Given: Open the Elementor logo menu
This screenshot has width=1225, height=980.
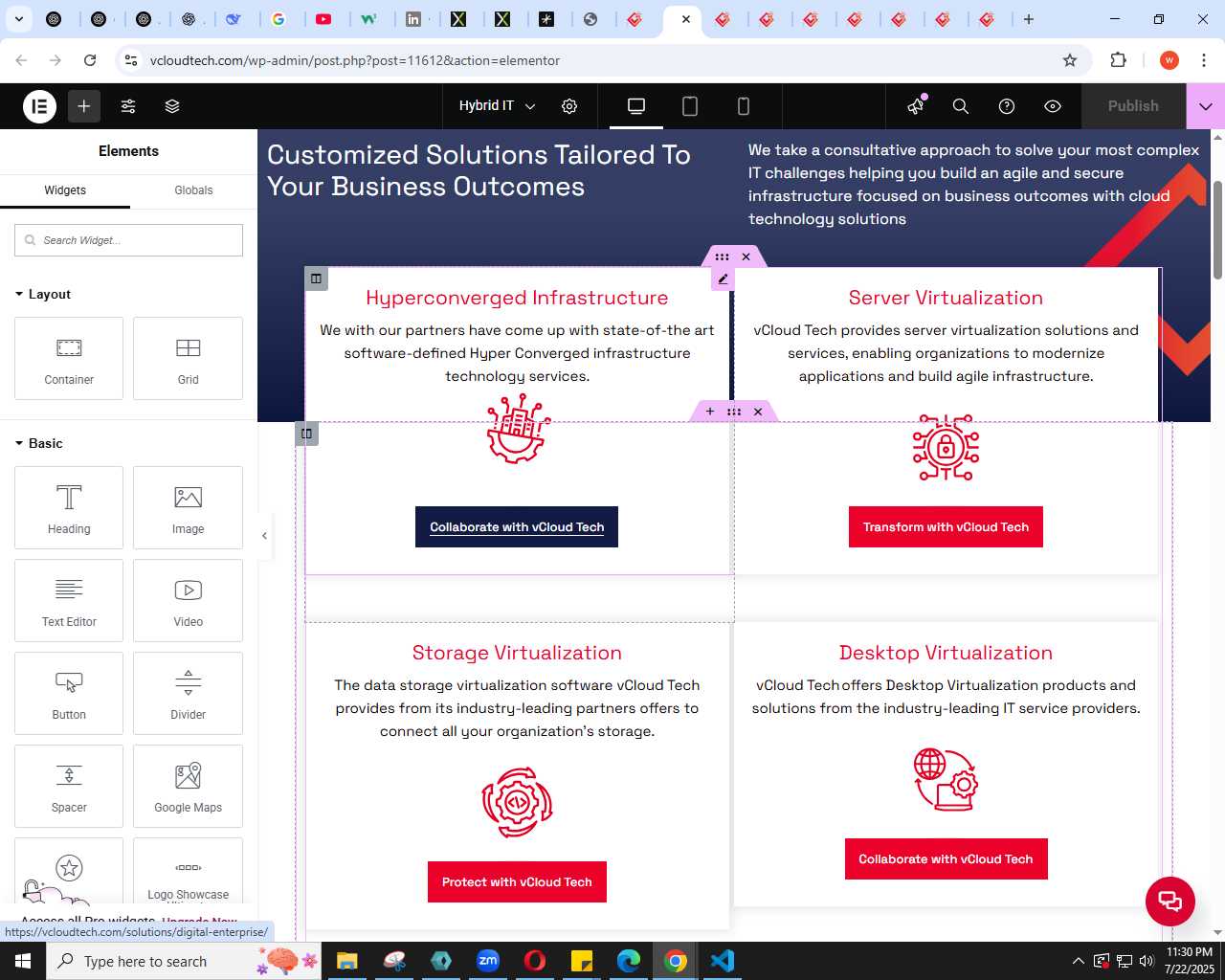Looking at the screenshot, I should 39,106.
